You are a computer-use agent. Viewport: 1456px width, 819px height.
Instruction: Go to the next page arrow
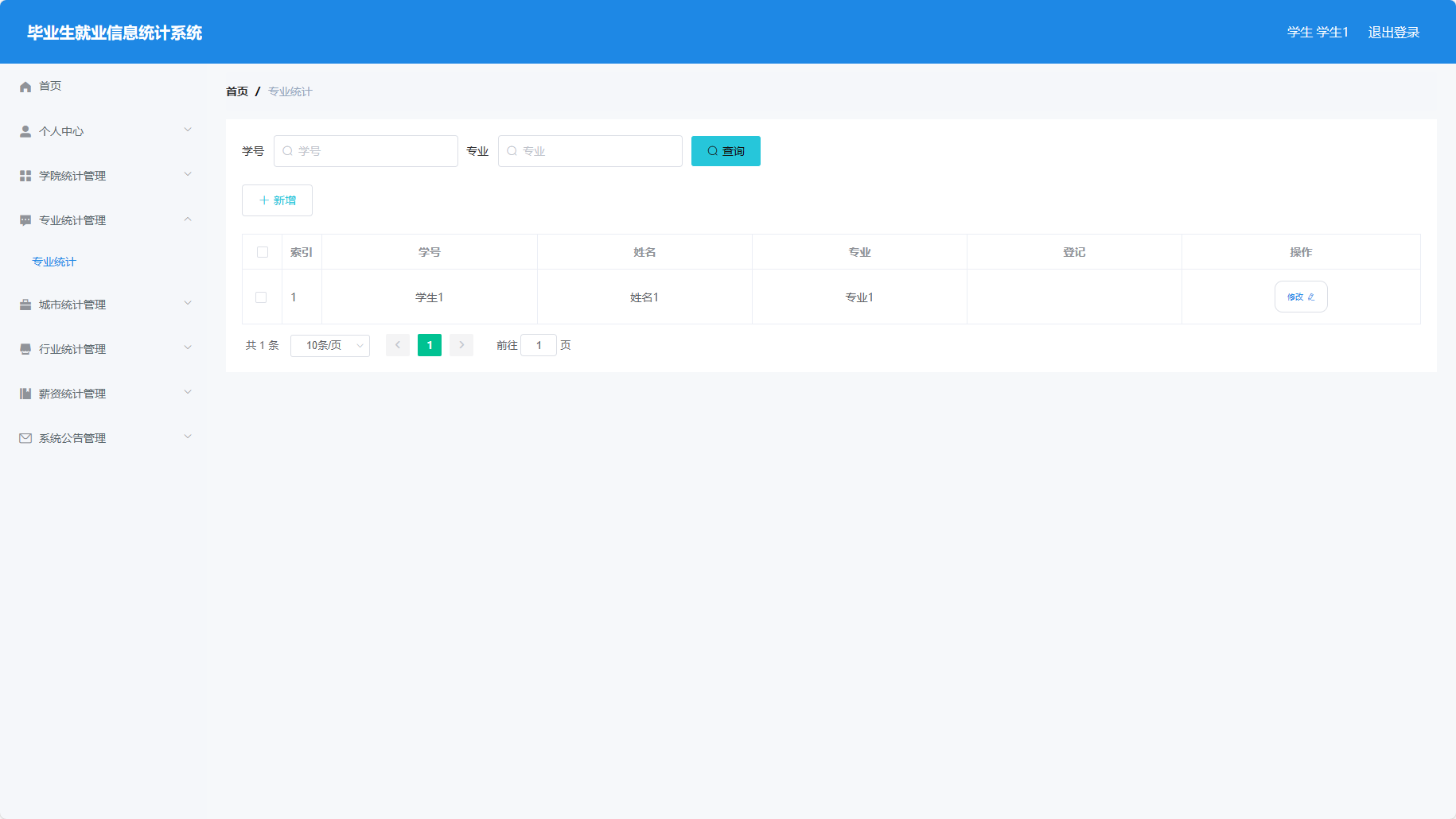click(461, 345)
